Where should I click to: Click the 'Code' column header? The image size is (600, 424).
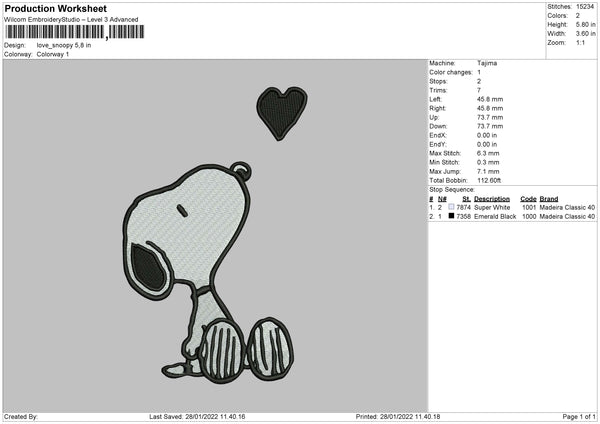[x=528, y=199]
